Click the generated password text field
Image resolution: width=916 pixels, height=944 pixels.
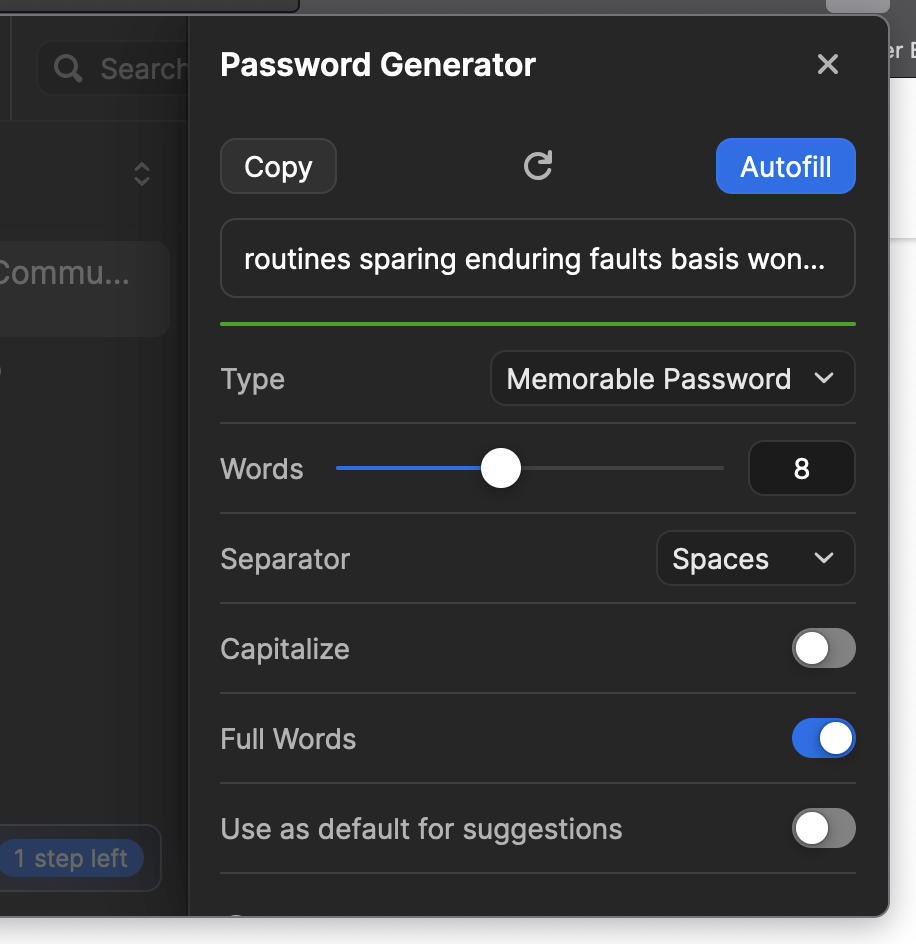point(537,259)
